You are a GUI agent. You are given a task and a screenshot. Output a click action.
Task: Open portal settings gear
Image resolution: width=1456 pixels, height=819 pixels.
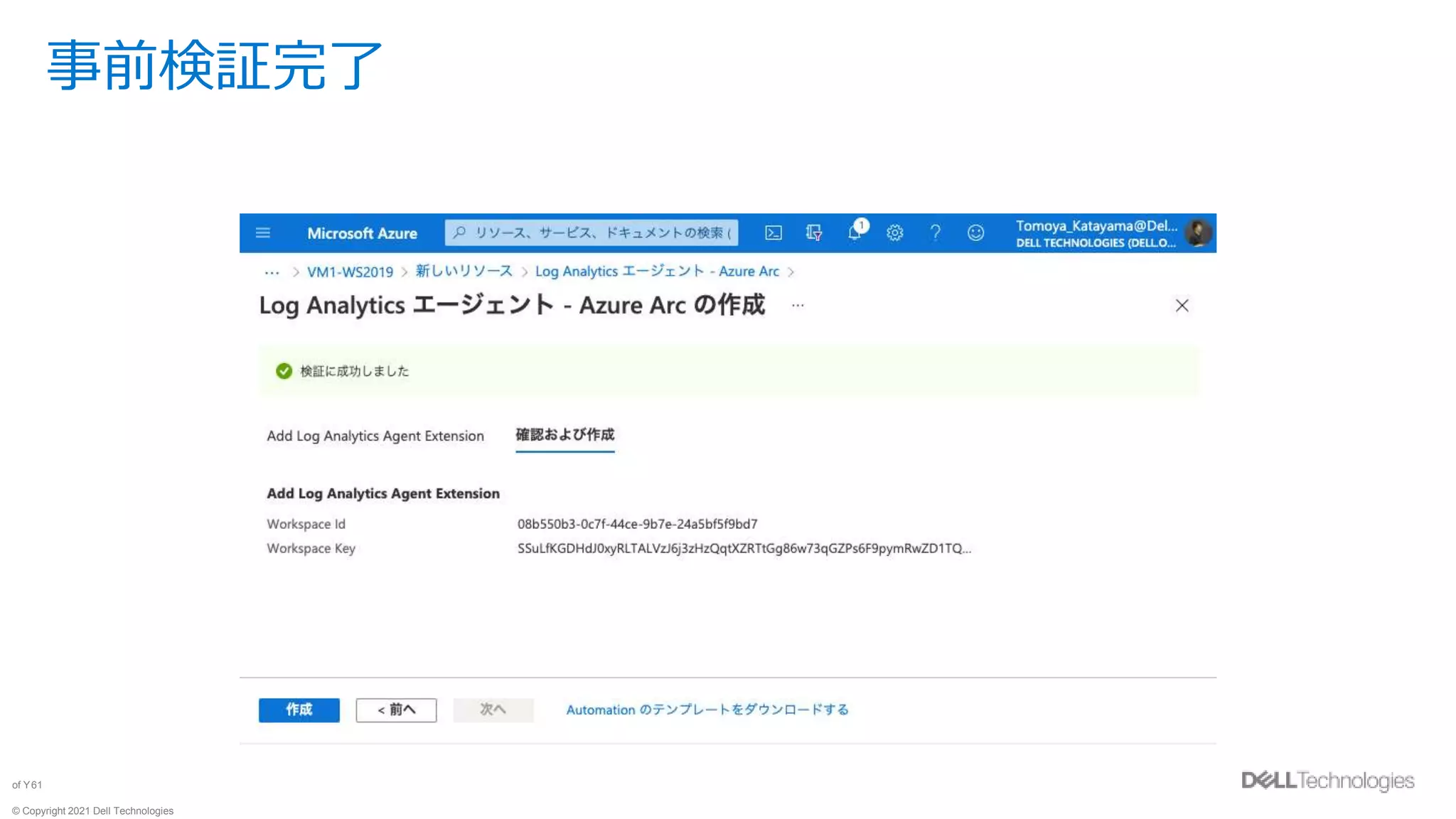pos(894,233)
